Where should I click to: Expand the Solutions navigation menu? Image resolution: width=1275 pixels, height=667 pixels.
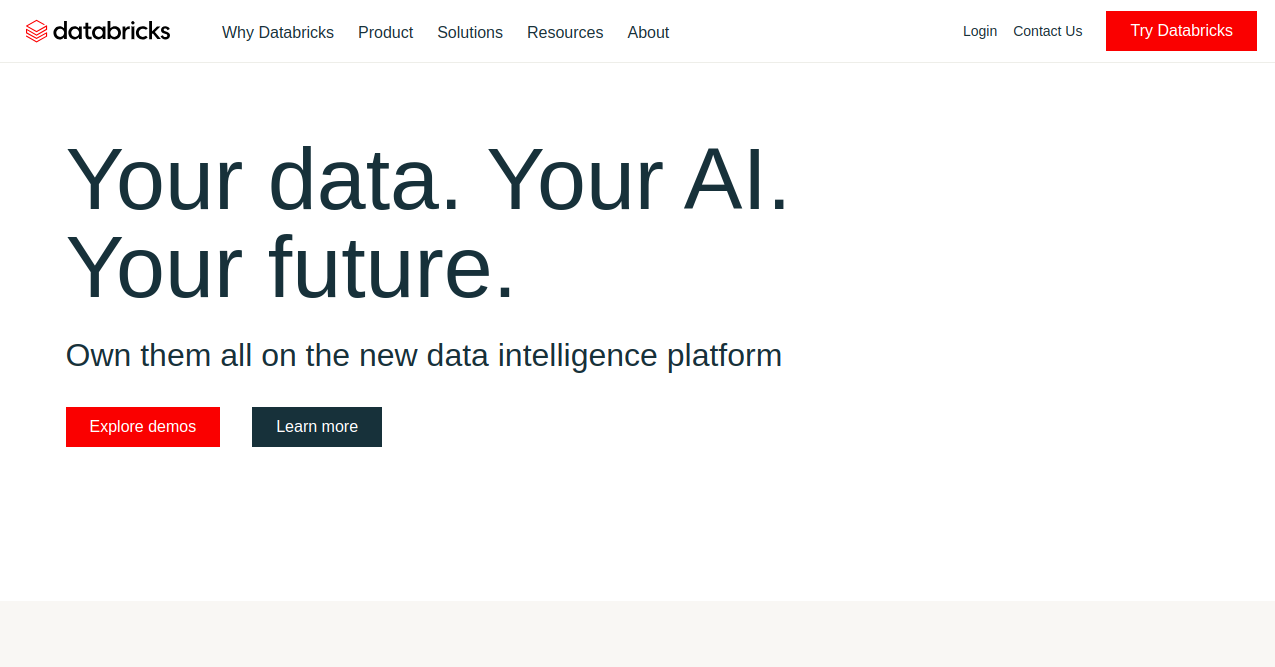click(470, 32)
